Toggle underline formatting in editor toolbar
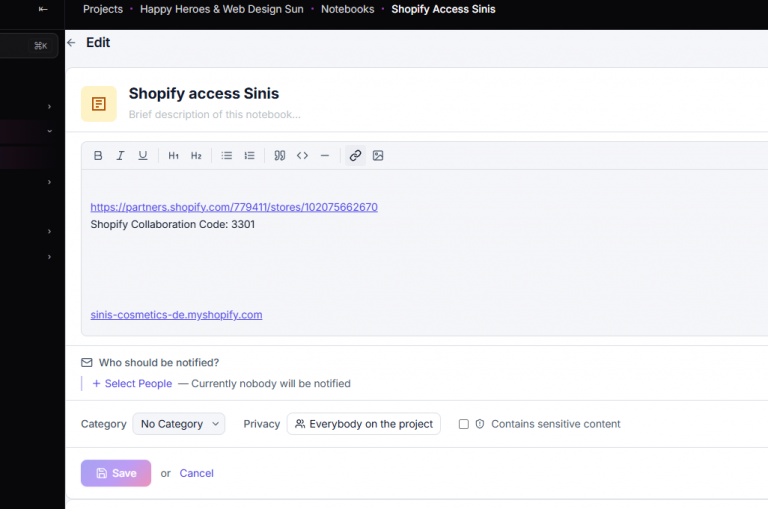This screenshot has width=768, height=509. pyautogui.click(x=143, y=156)
